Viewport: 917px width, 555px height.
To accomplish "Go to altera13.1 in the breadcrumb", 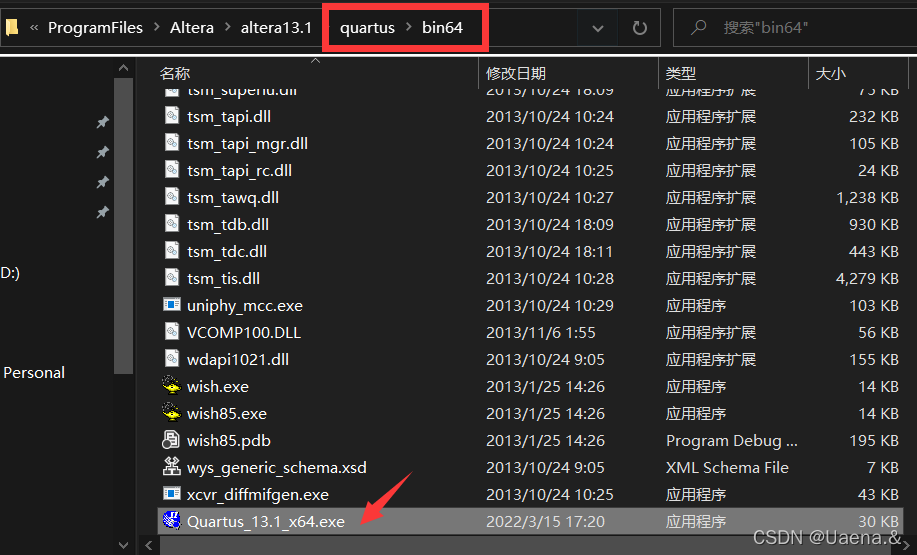I will tap(276, 27).
